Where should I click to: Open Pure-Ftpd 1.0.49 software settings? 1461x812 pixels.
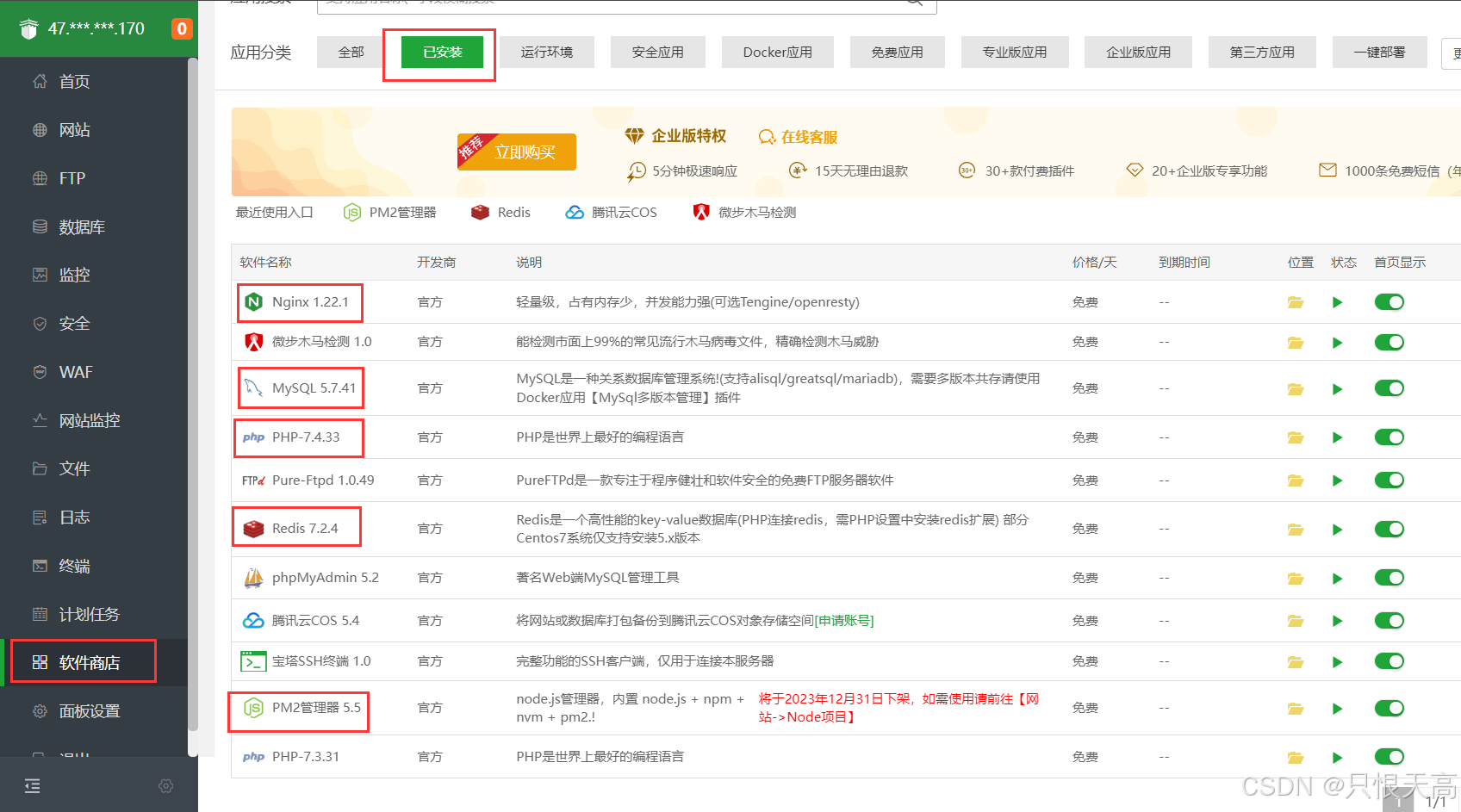coord(323,480)
